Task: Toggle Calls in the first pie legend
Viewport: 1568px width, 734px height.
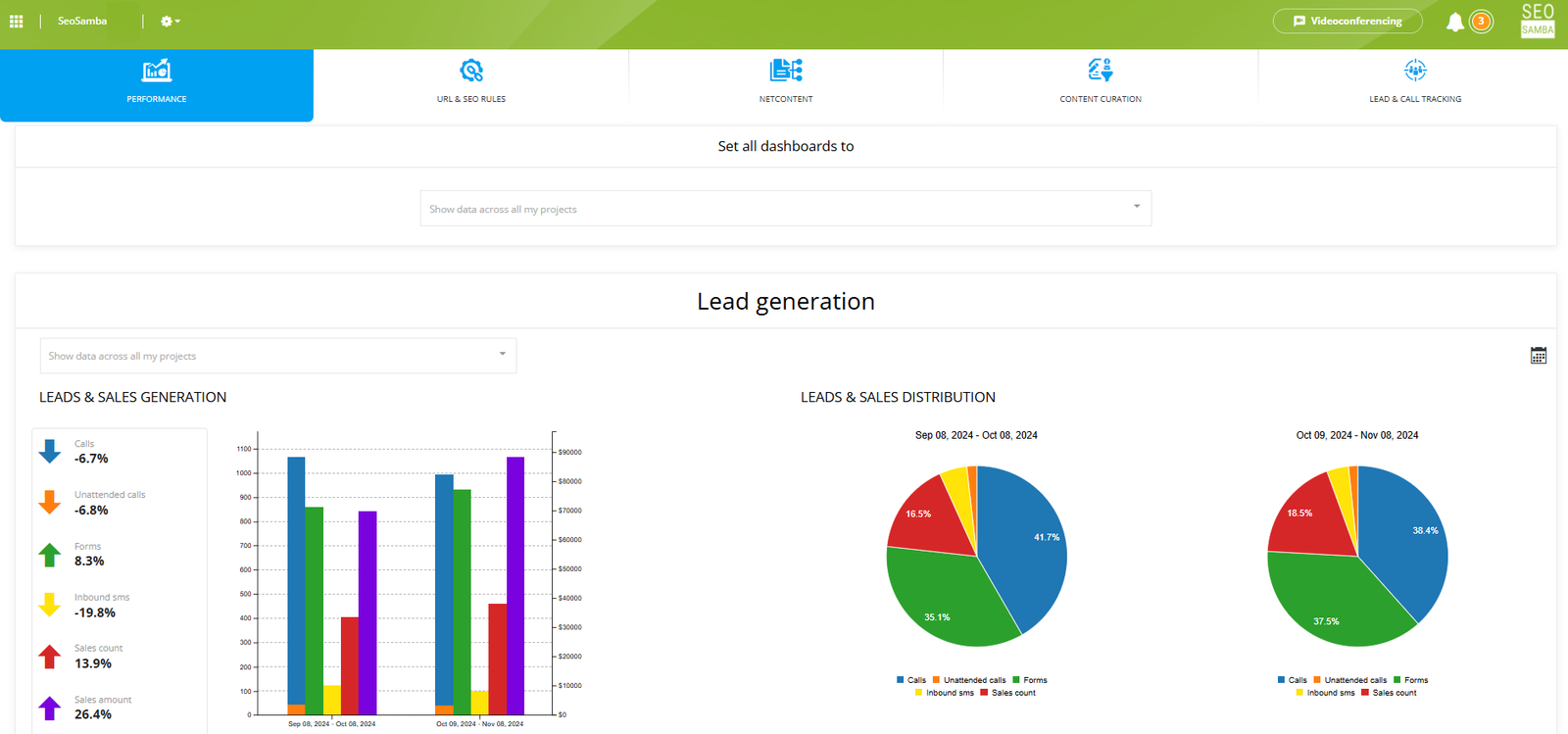Action: 910,680
